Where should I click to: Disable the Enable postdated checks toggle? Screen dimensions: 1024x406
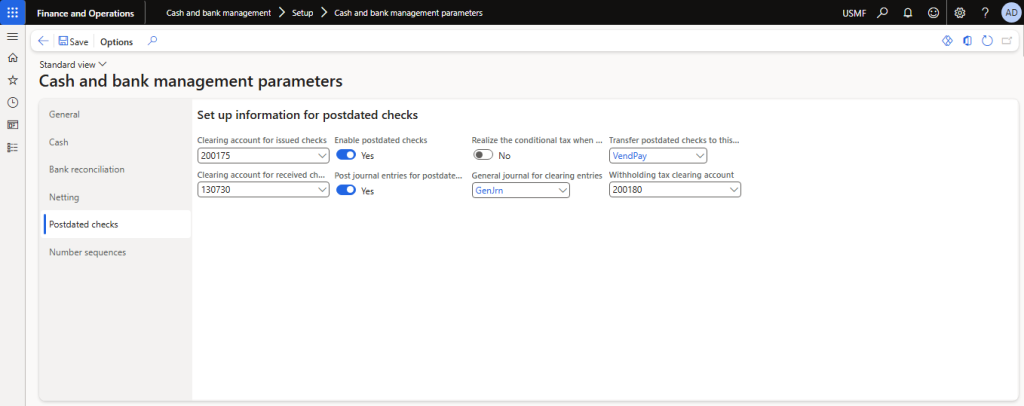(x=346, y=155)
